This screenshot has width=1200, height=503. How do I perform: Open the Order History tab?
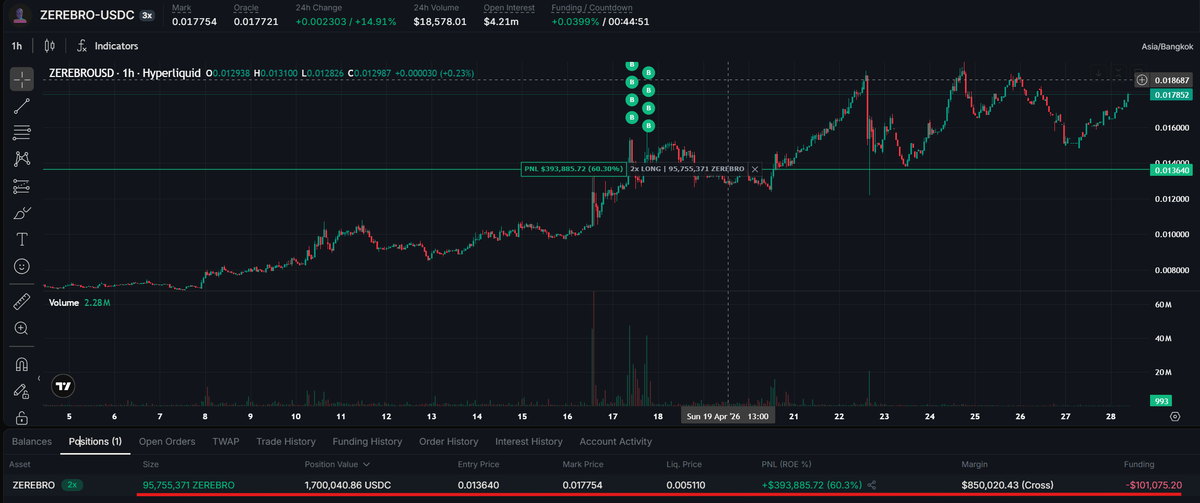449,441
